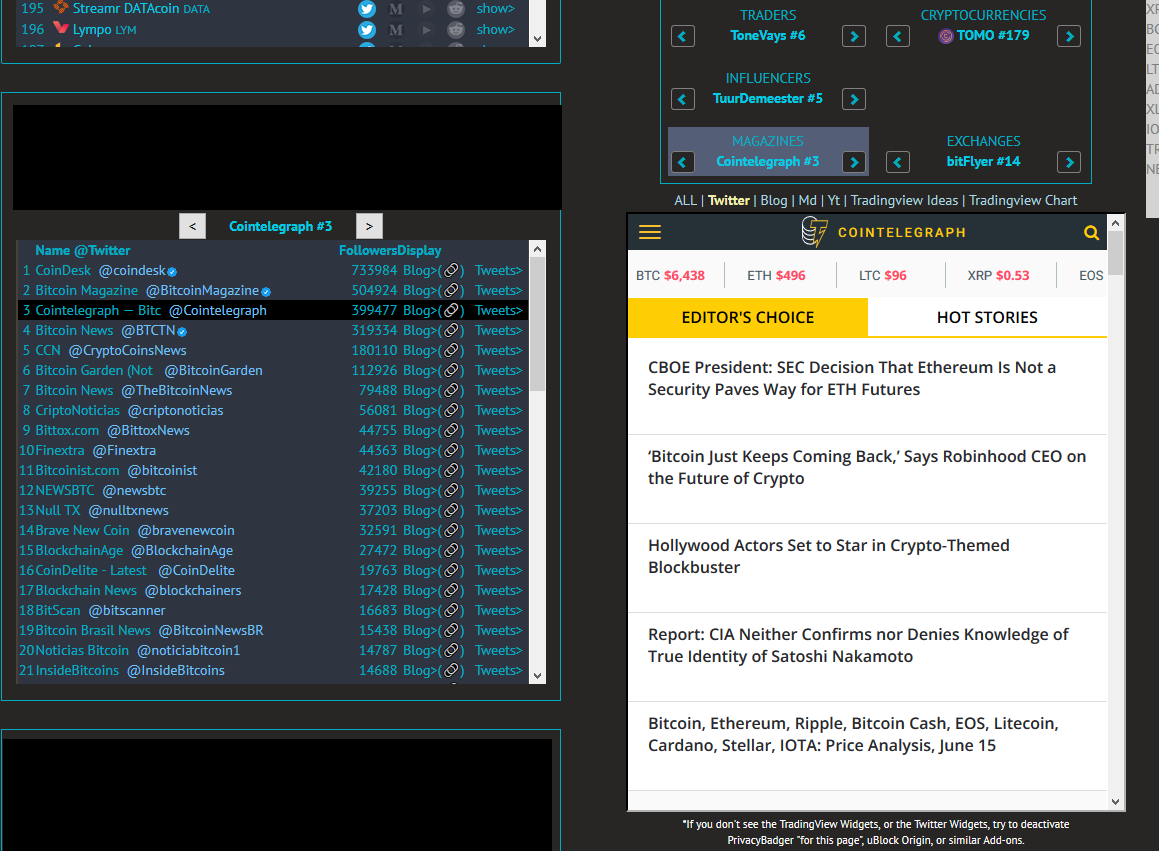The width and height of the screenshot is (1159, 851).
Task: Open Robinhood CEO Bitcoin article
Action: (867, 467)
